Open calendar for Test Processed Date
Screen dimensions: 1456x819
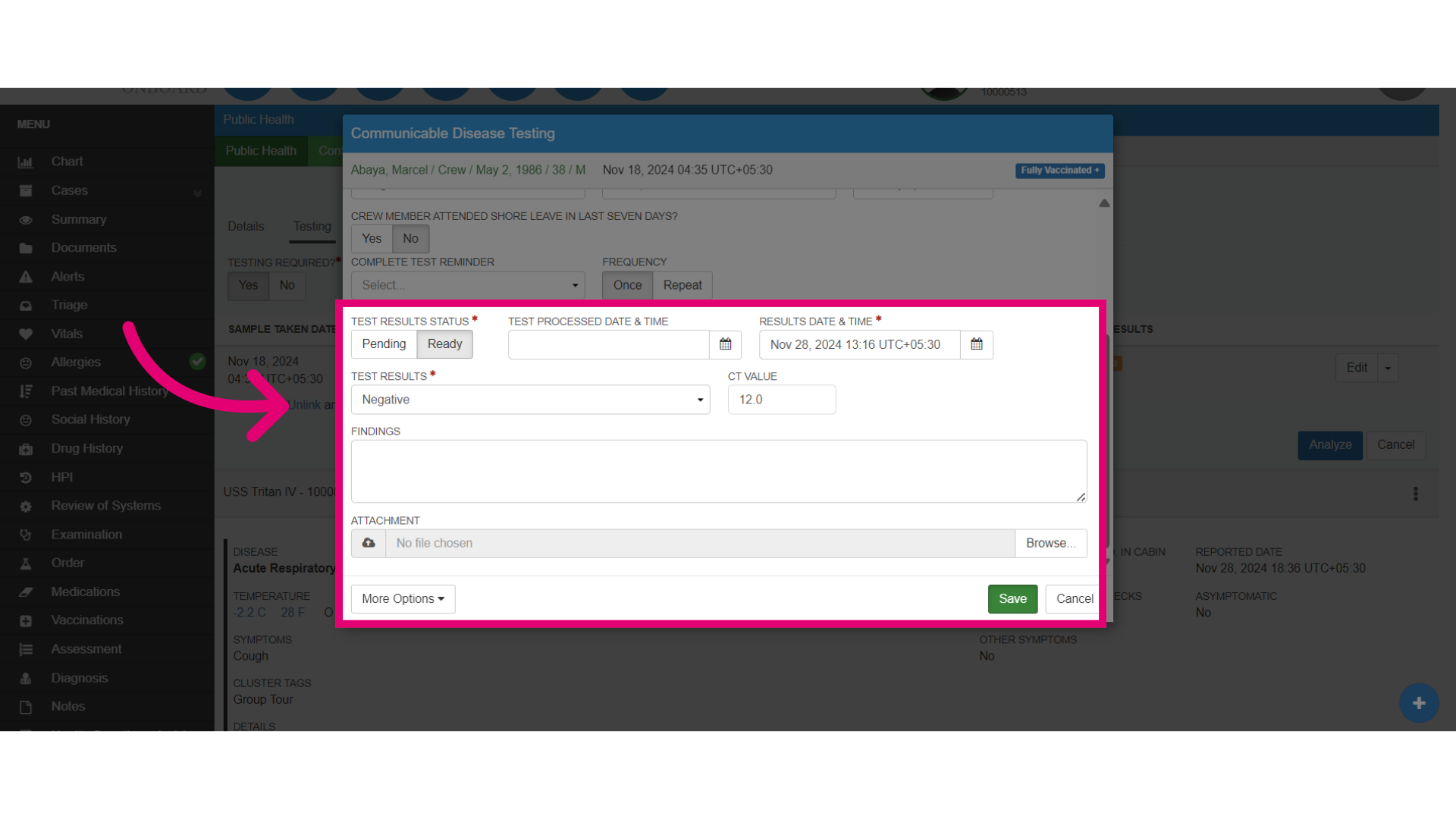coord(725,344)
